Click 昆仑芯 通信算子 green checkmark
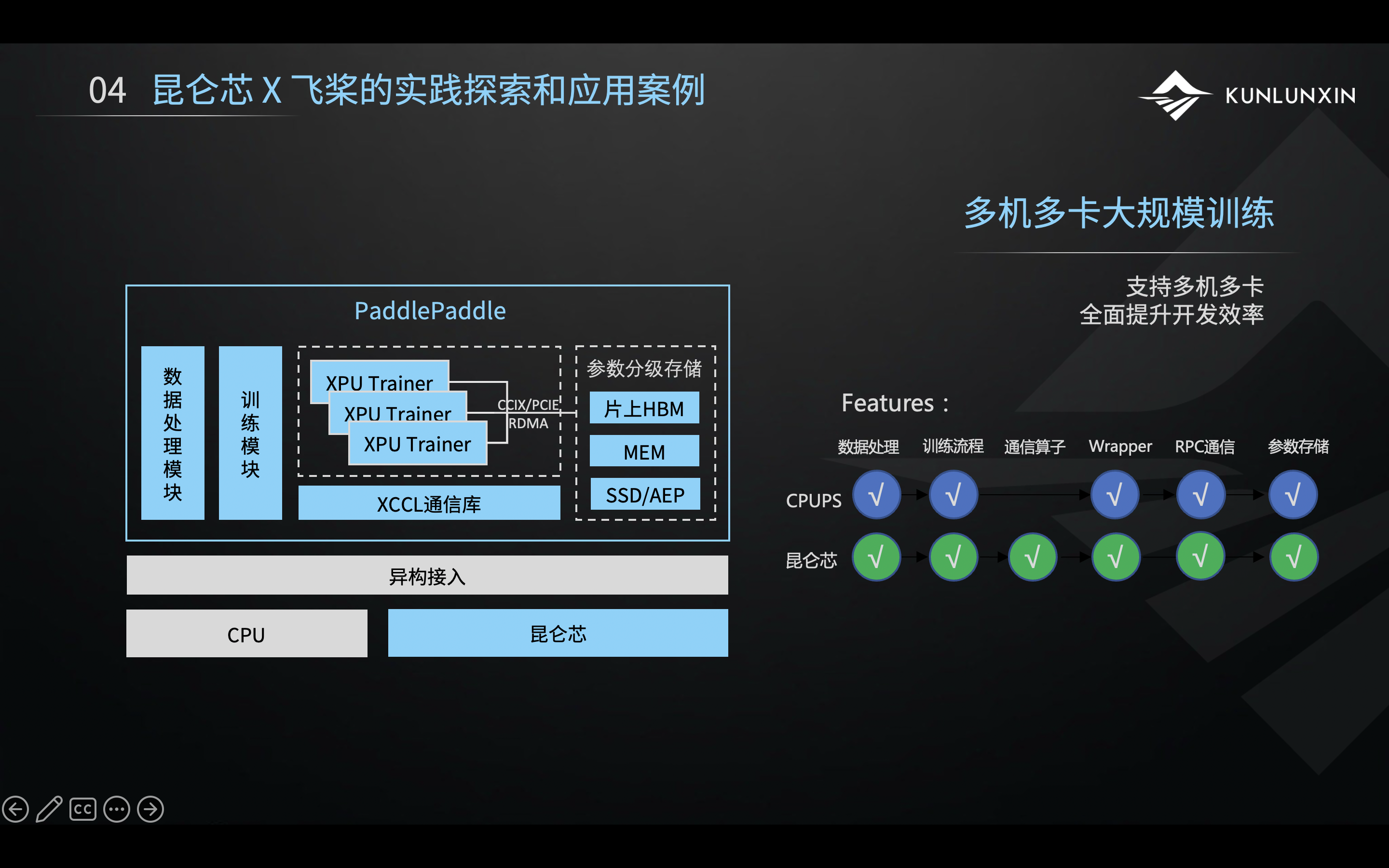1389x868 pixels. (x=1033, y=557)
